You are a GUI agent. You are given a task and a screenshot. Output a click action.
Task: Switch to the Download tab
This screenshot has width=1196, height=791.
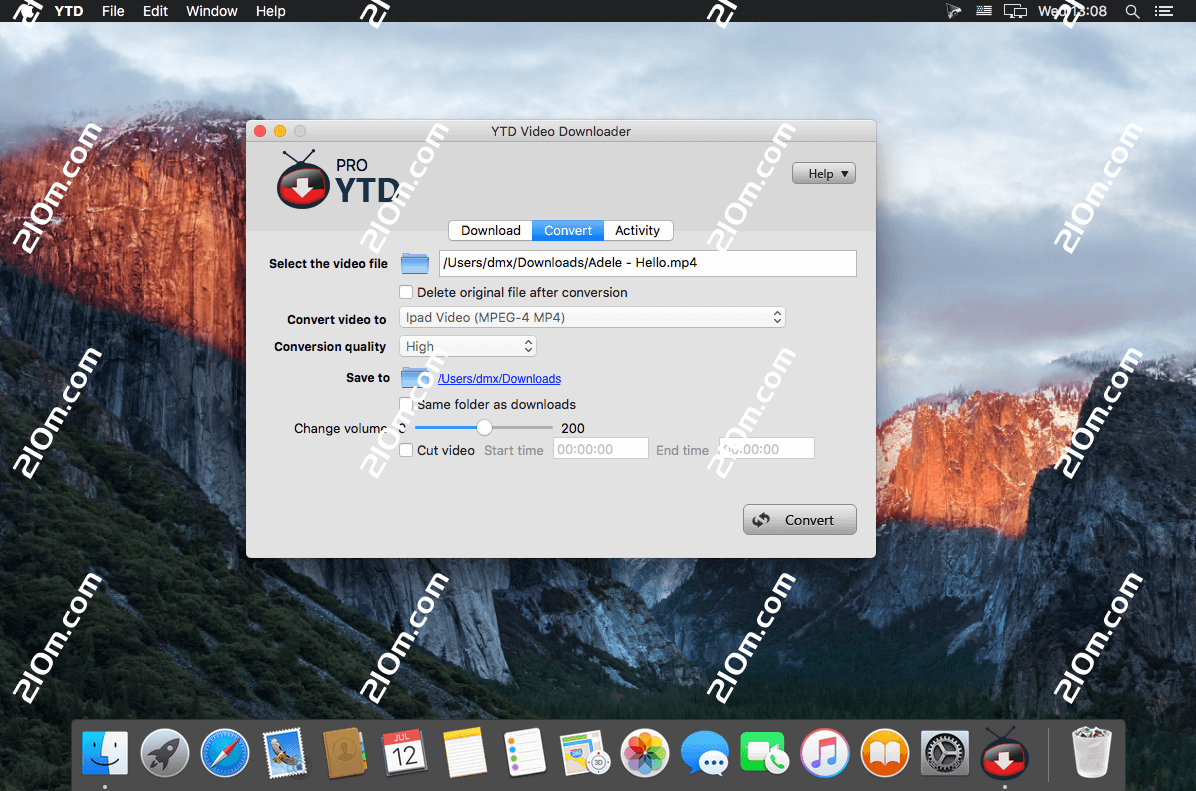pyautogui.click(x=490, y=230)
